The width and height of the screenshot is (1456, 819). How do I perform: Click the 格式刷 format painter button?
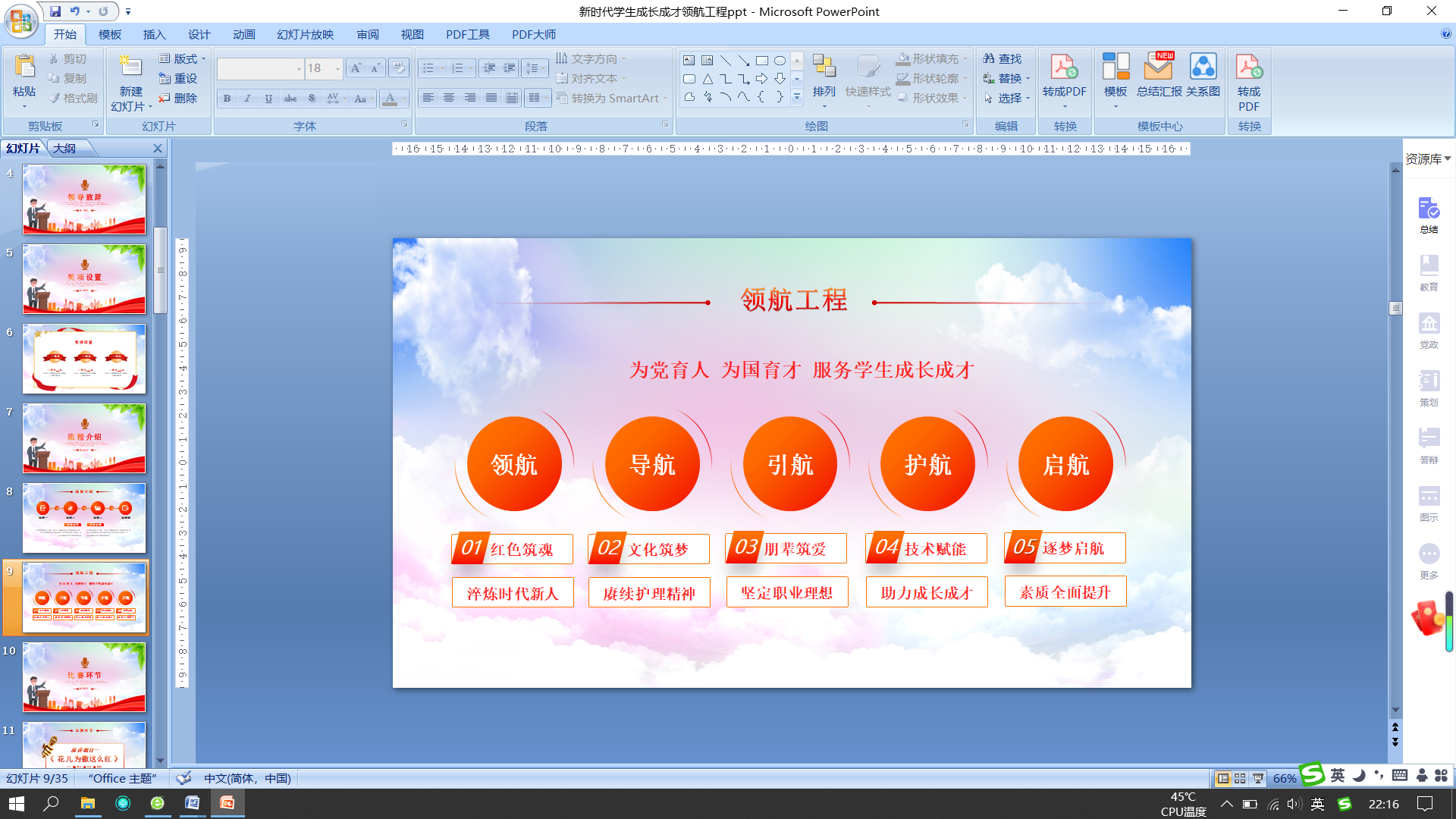click(x=74, y=98)
